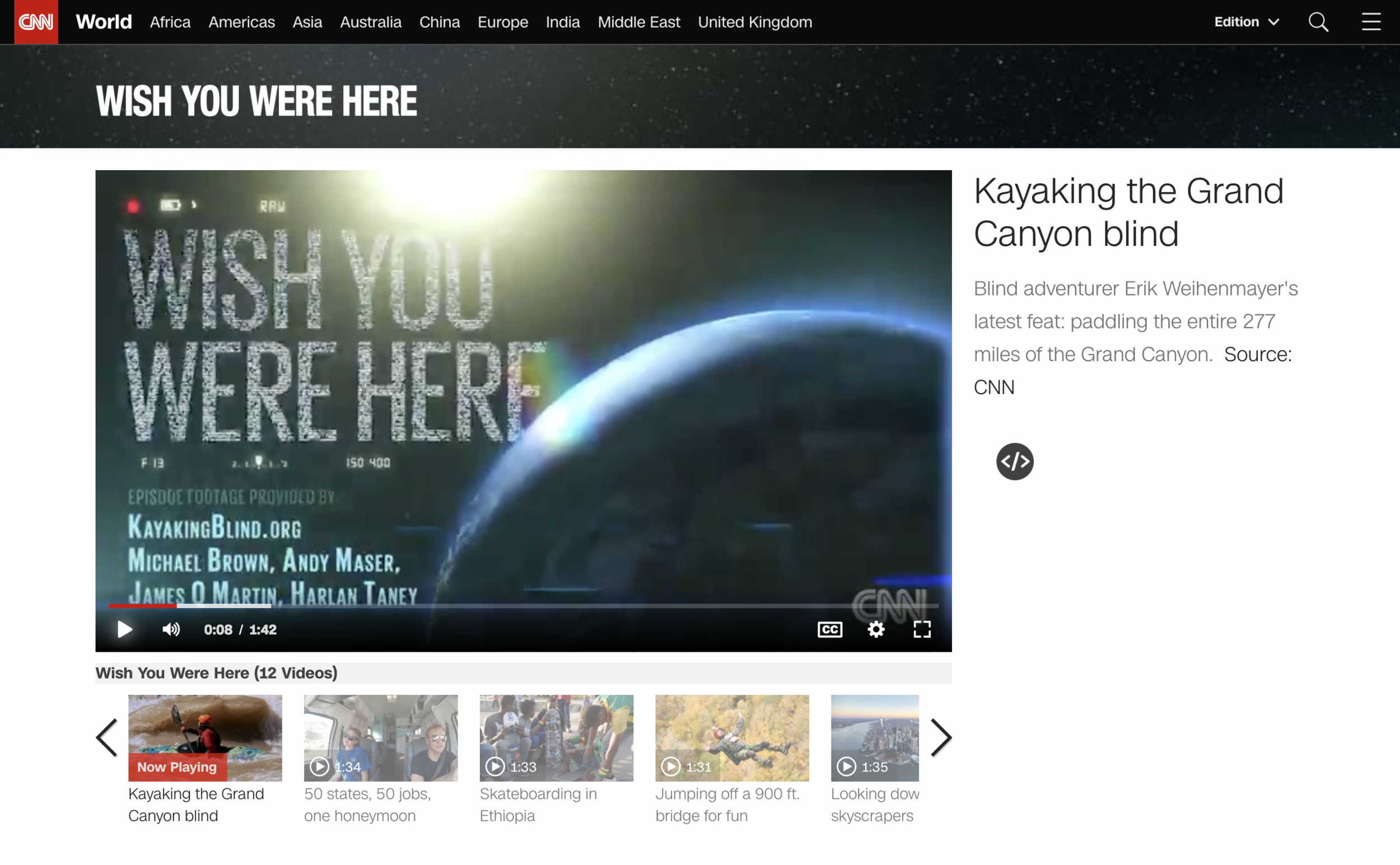Open the India section
The height and width of the screenshot is (865, 1400).
click(562, 22)
